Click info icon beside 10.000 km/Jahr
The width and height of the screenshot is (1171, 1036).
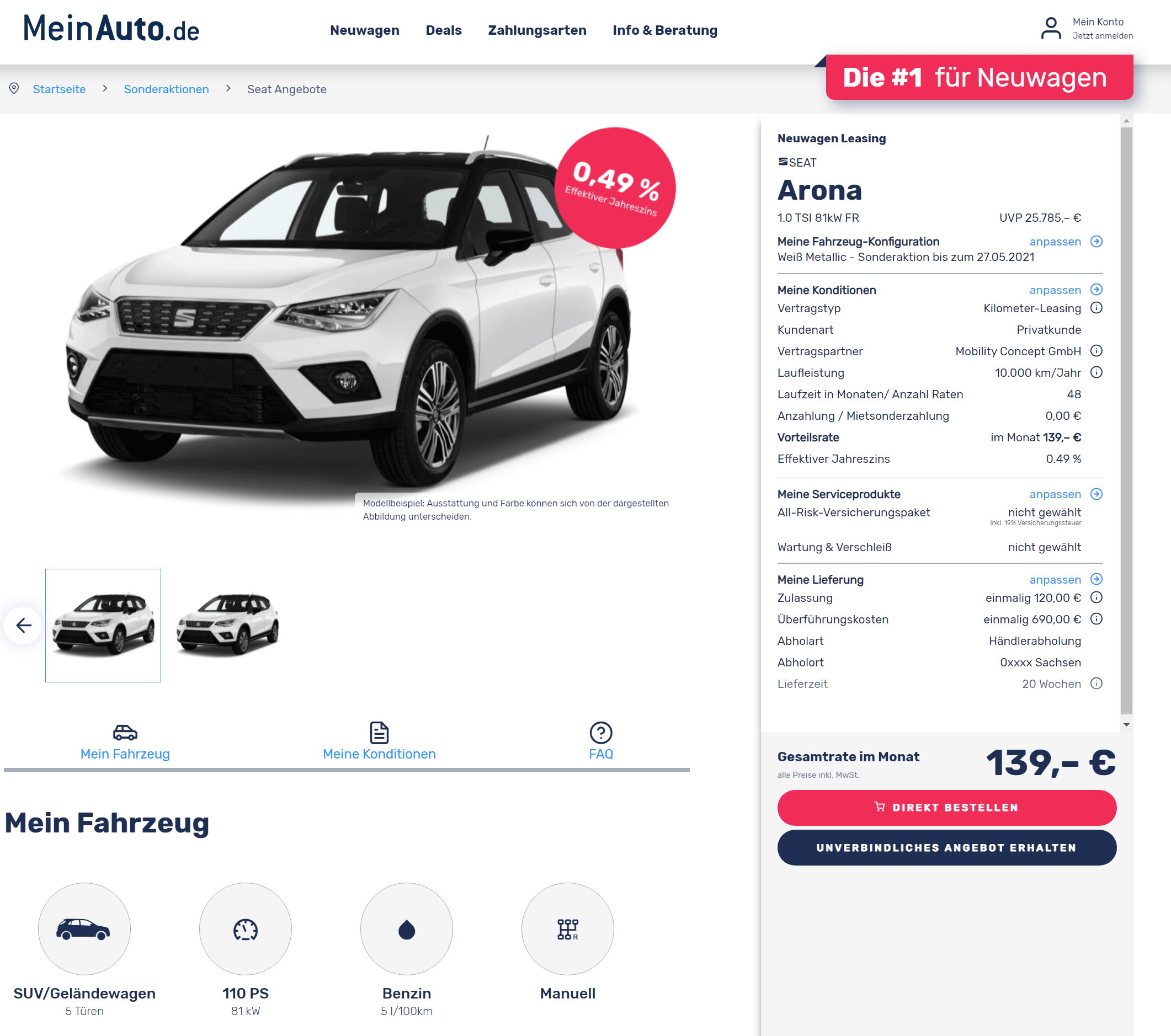click(1096, 373)
